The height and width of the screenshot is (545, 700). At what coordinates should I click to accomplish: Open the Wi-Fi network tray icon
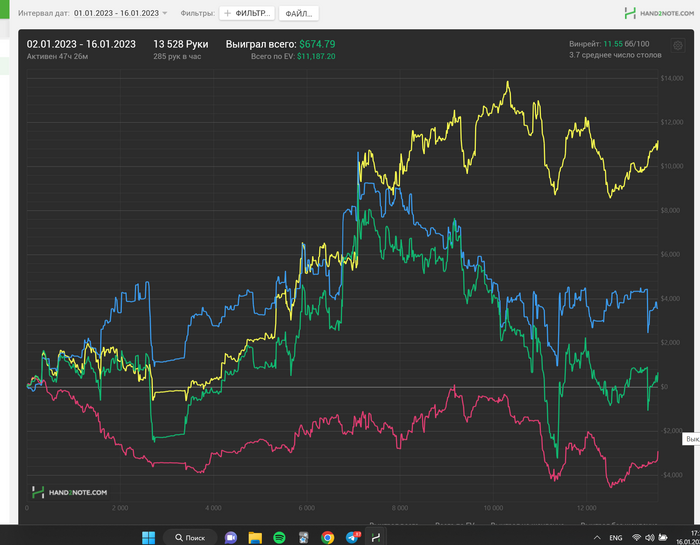(637, 538)
